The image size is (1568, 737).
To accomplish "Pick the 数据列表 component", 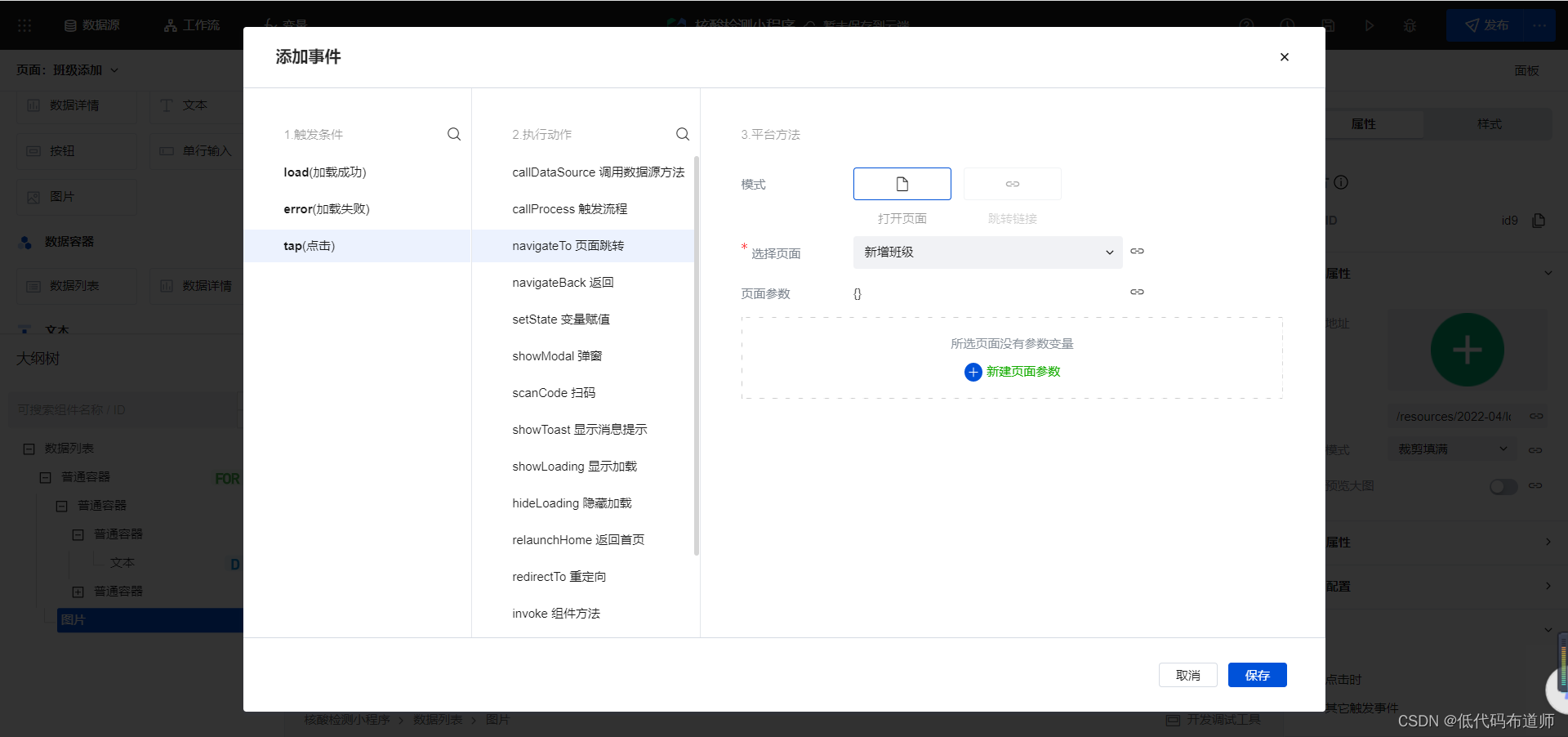I will [77, 286].
